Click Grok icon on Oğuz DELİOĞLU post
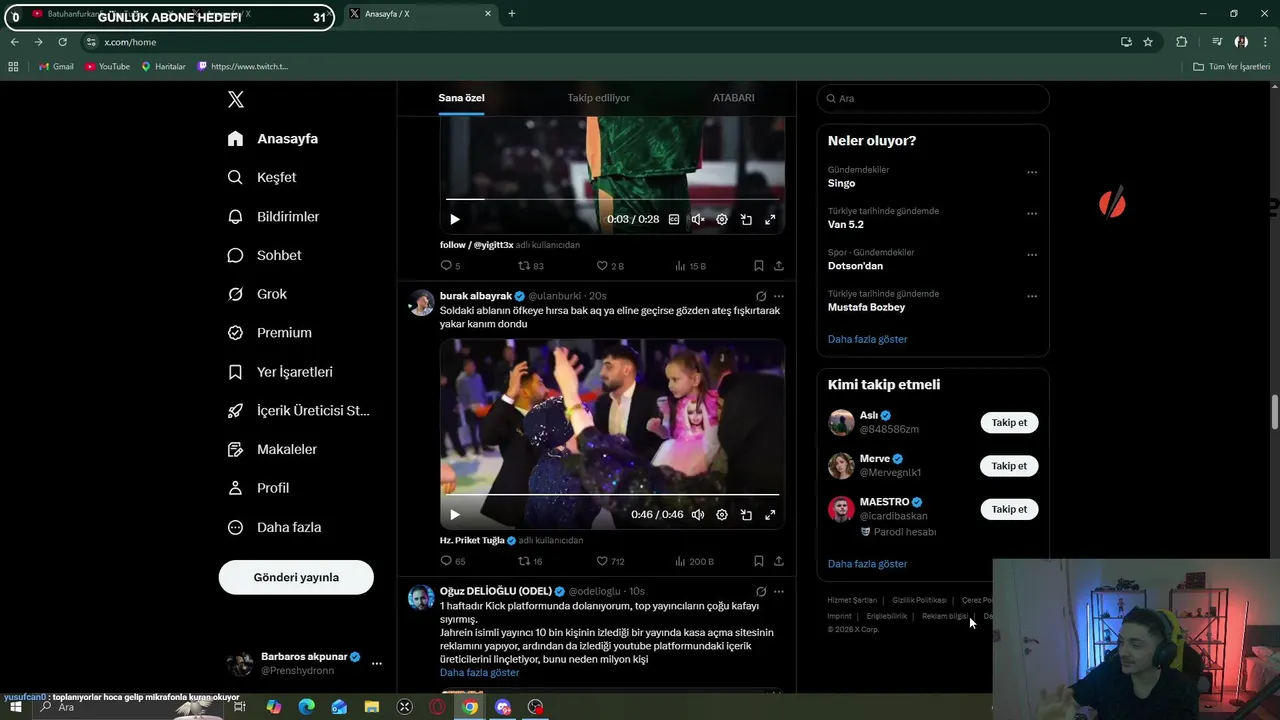1280x720 pixels. 761,591
